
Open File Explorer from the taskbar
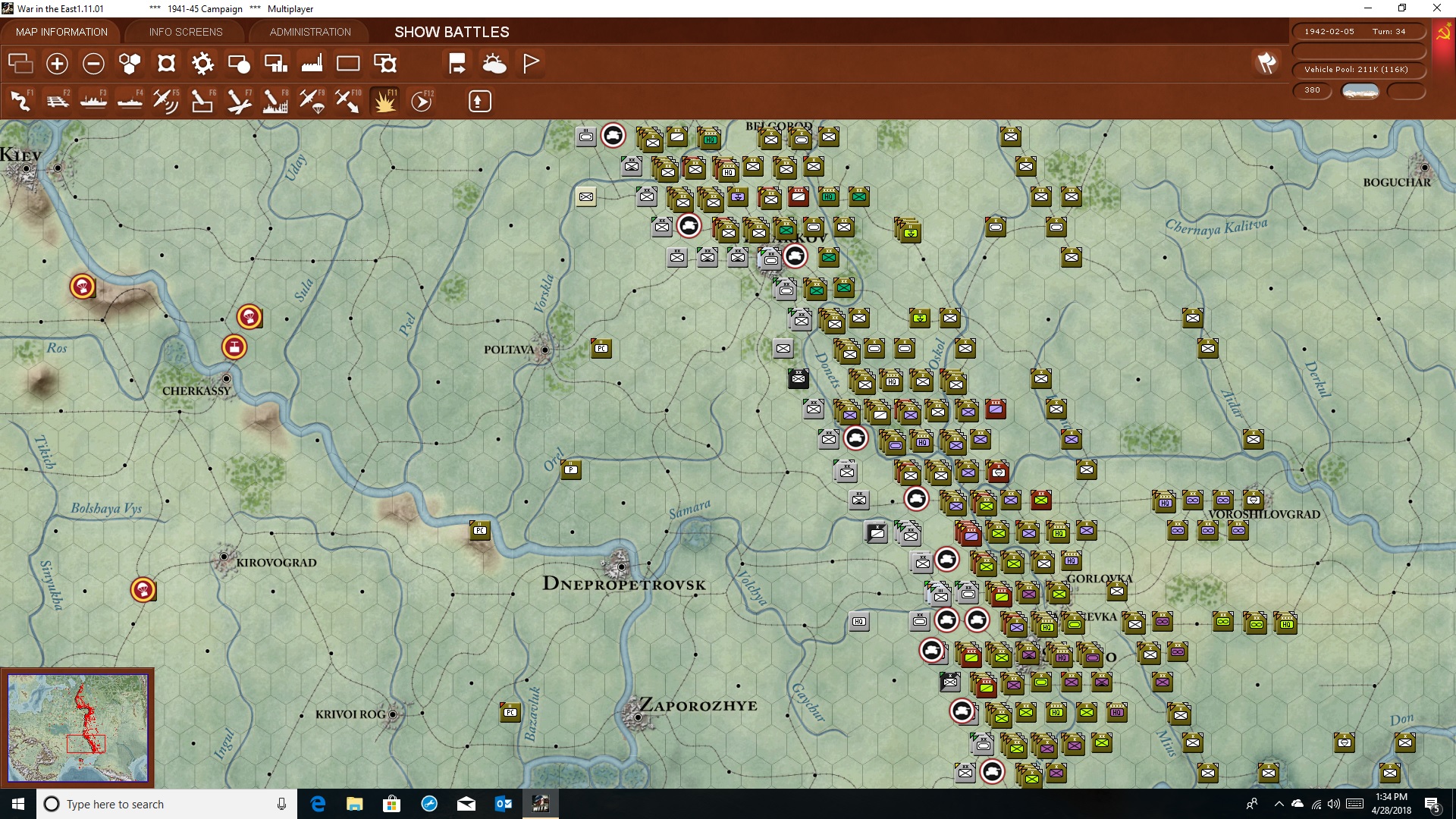coord(355,804)
